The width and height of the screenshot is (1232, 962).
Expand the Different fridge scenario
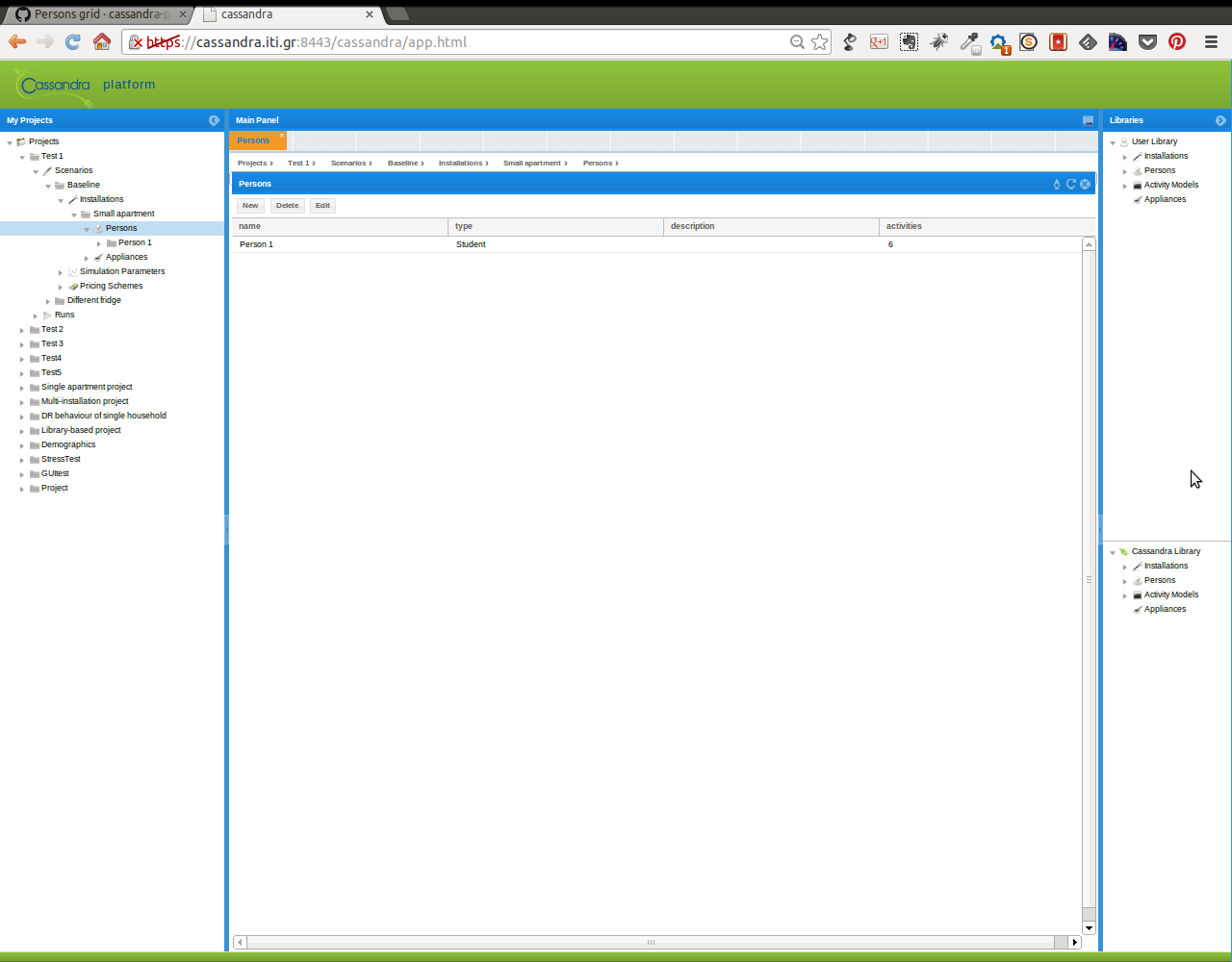(48, 301)
